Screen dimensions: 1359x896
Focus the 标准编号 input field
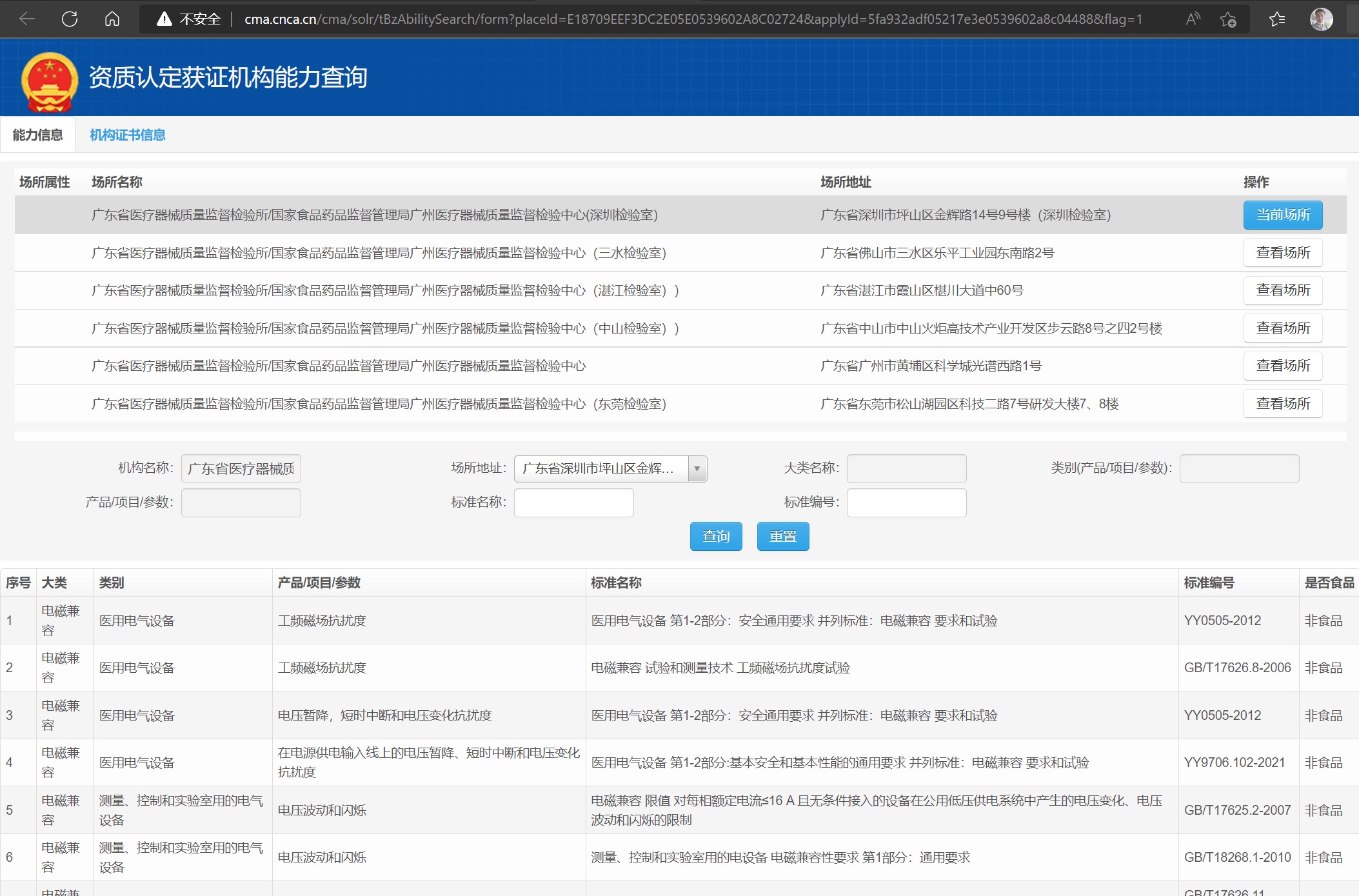[x=906, y=503]
